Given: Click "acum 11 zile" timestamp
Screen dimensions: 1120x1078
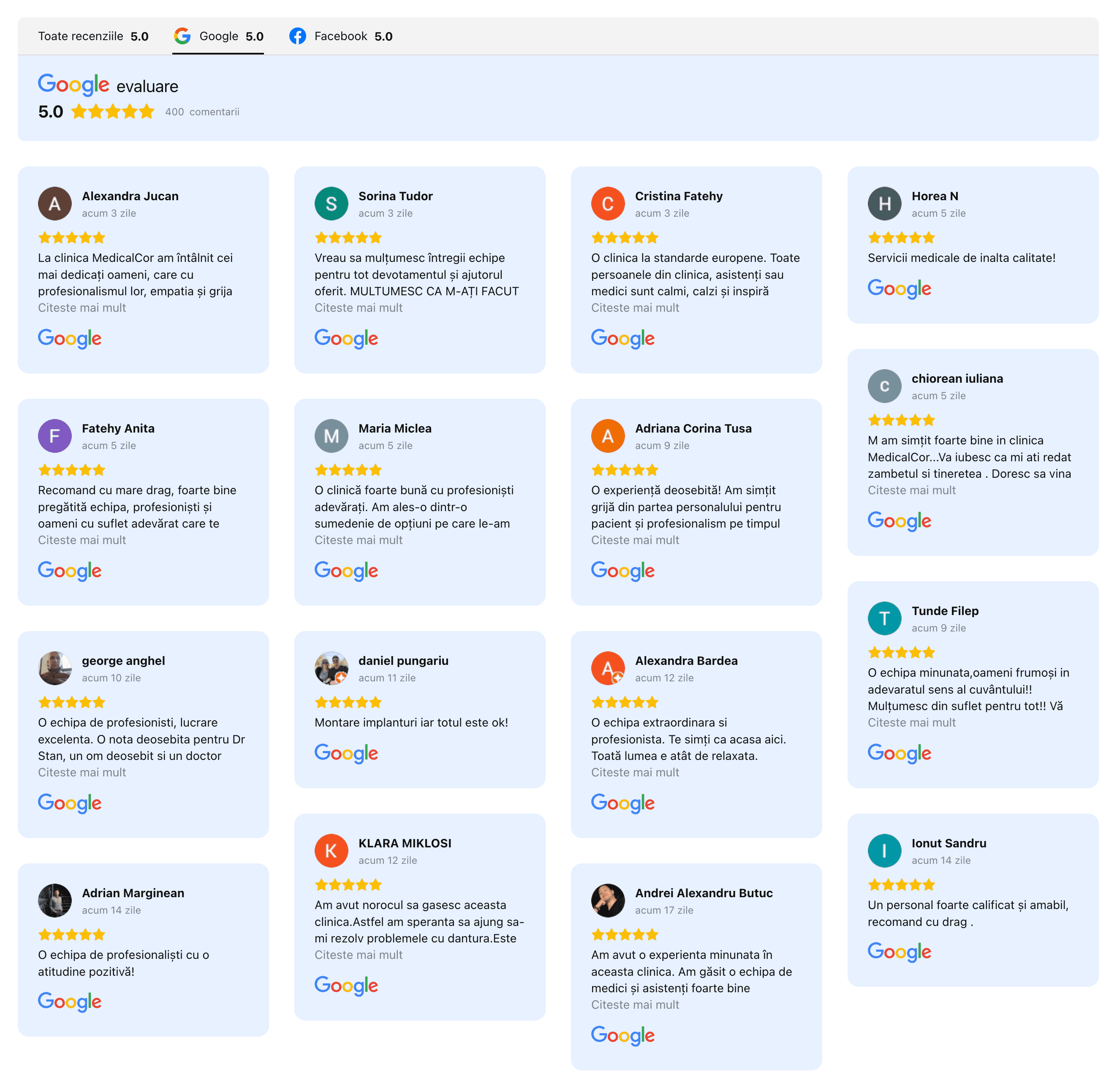Looking at the screenshot, I should click(x=387, y=678).
